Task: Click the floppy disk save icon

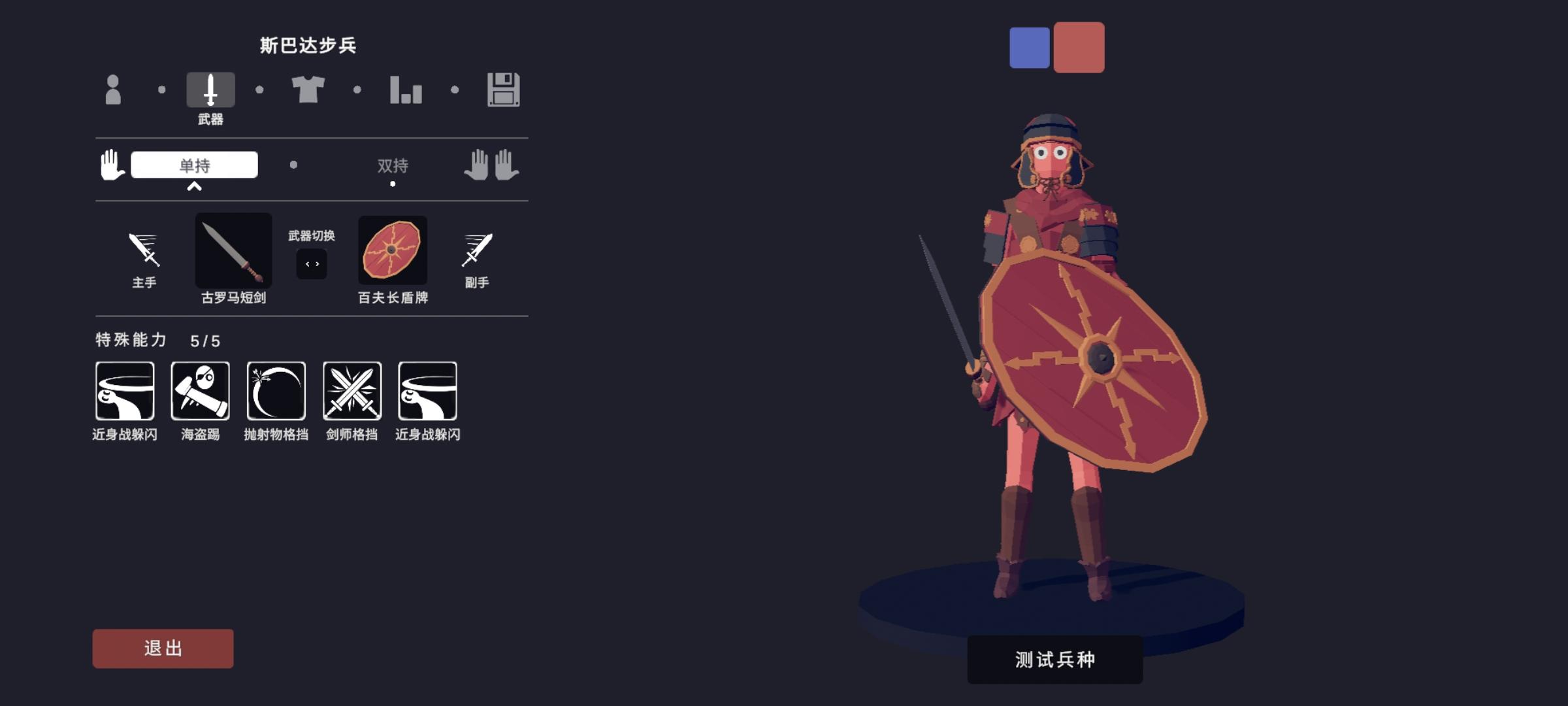Action: [504, 90]
